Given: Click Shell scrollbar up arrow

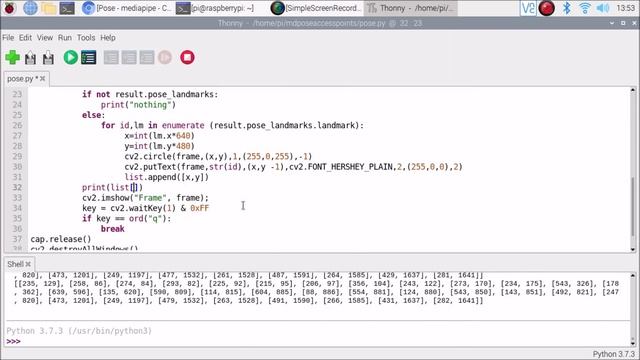Looking at the screenshot, I should pyautogui.click(x=633, y=276).
